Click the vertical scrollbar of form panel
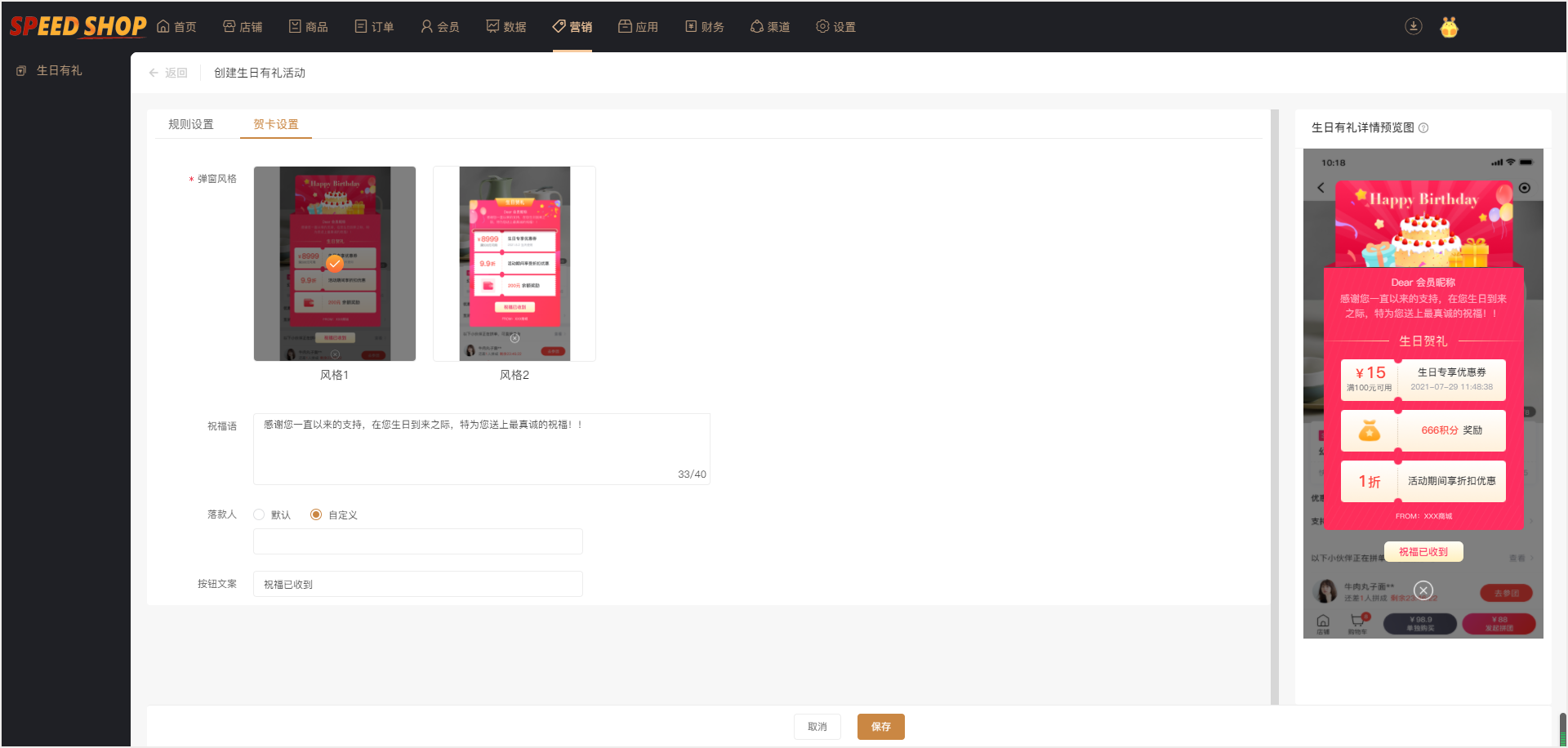 [1275, 407]
